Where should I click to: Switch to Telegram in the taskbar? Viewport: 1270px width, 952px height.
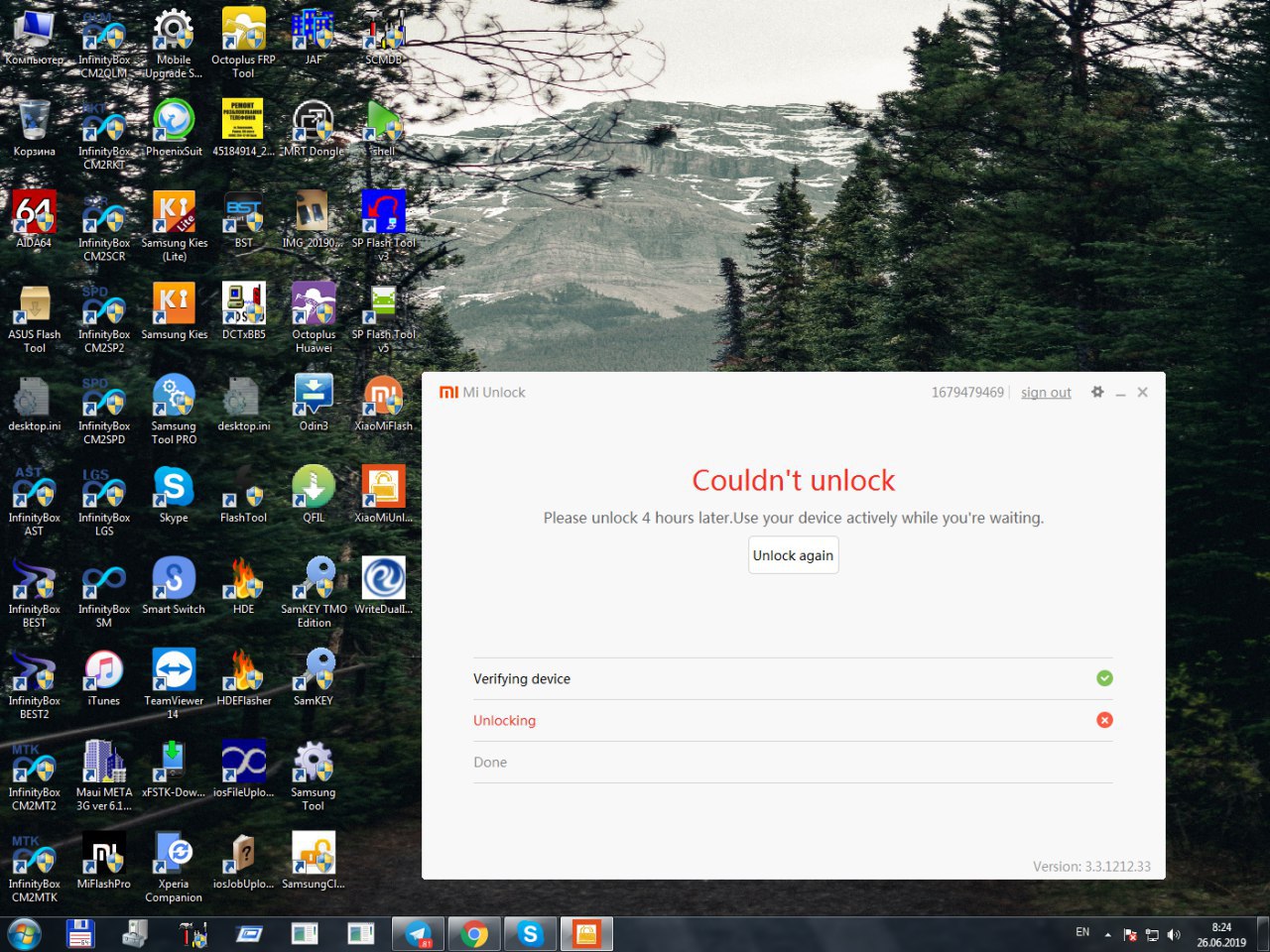pos(419,934)
